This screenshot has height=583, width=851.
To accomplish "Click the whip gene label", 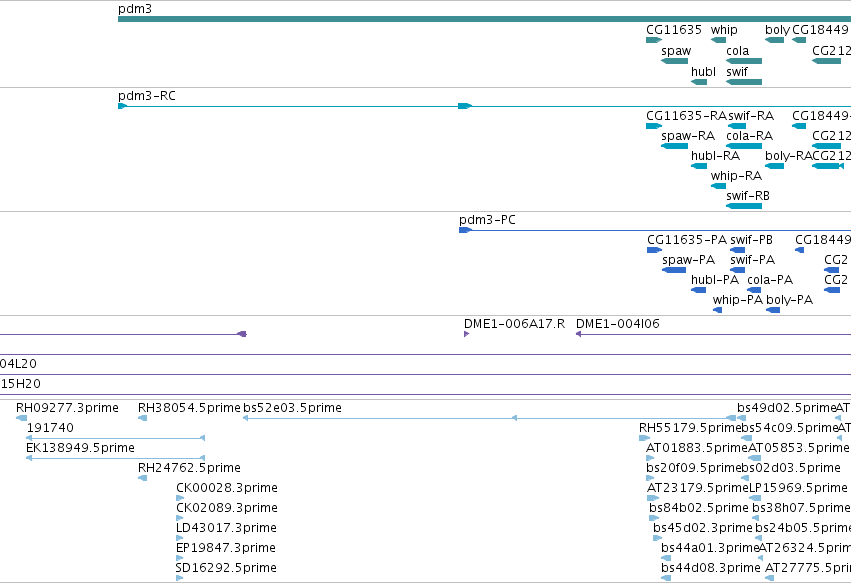I will pos(724,30).
